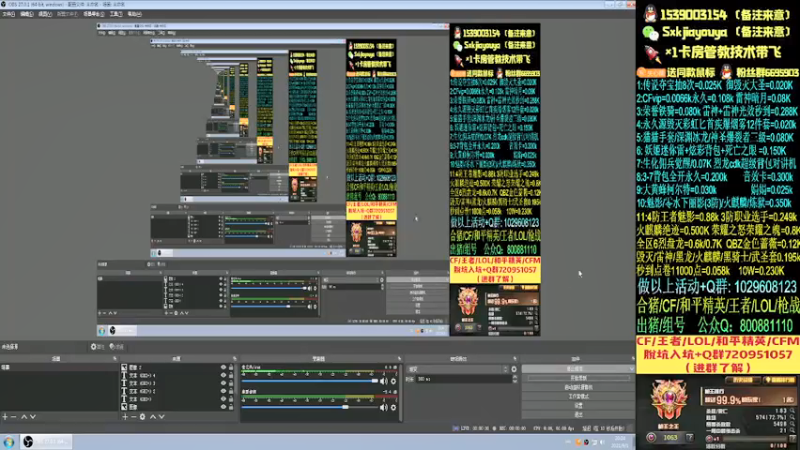Move source down with the Sources down arrow
800x450 pixels.
[162, 417]
